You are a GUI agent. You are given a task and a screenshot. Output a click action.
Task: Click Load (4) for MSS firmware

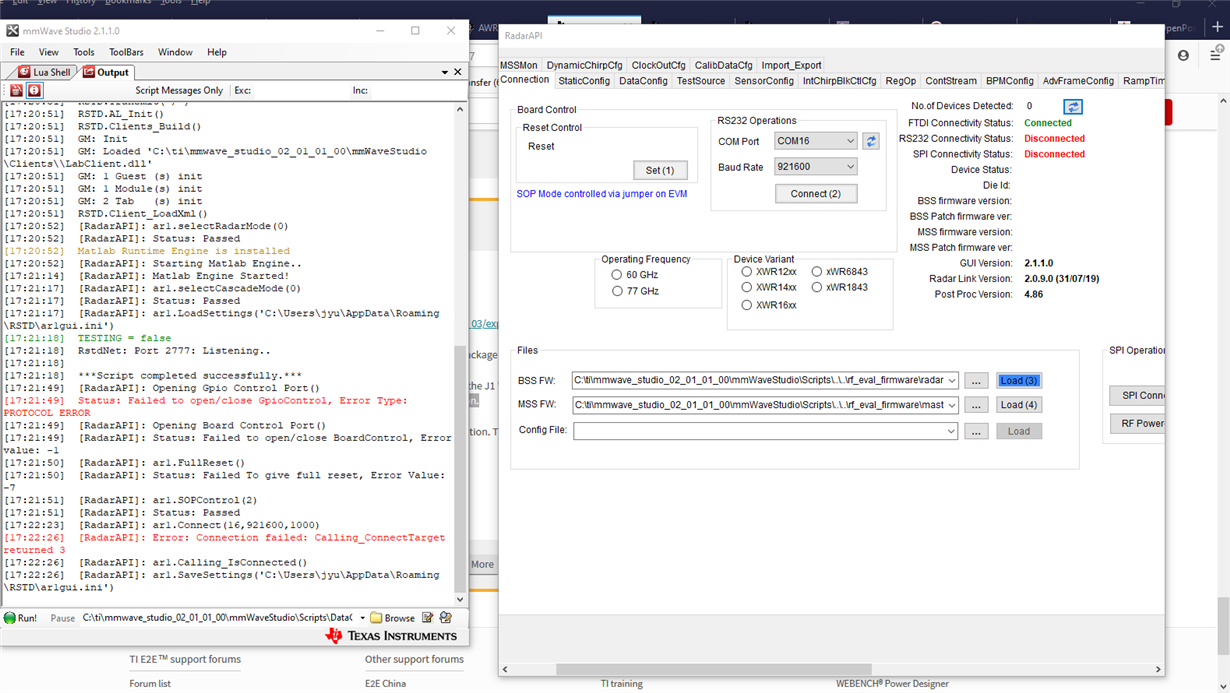pos(1019,405)
